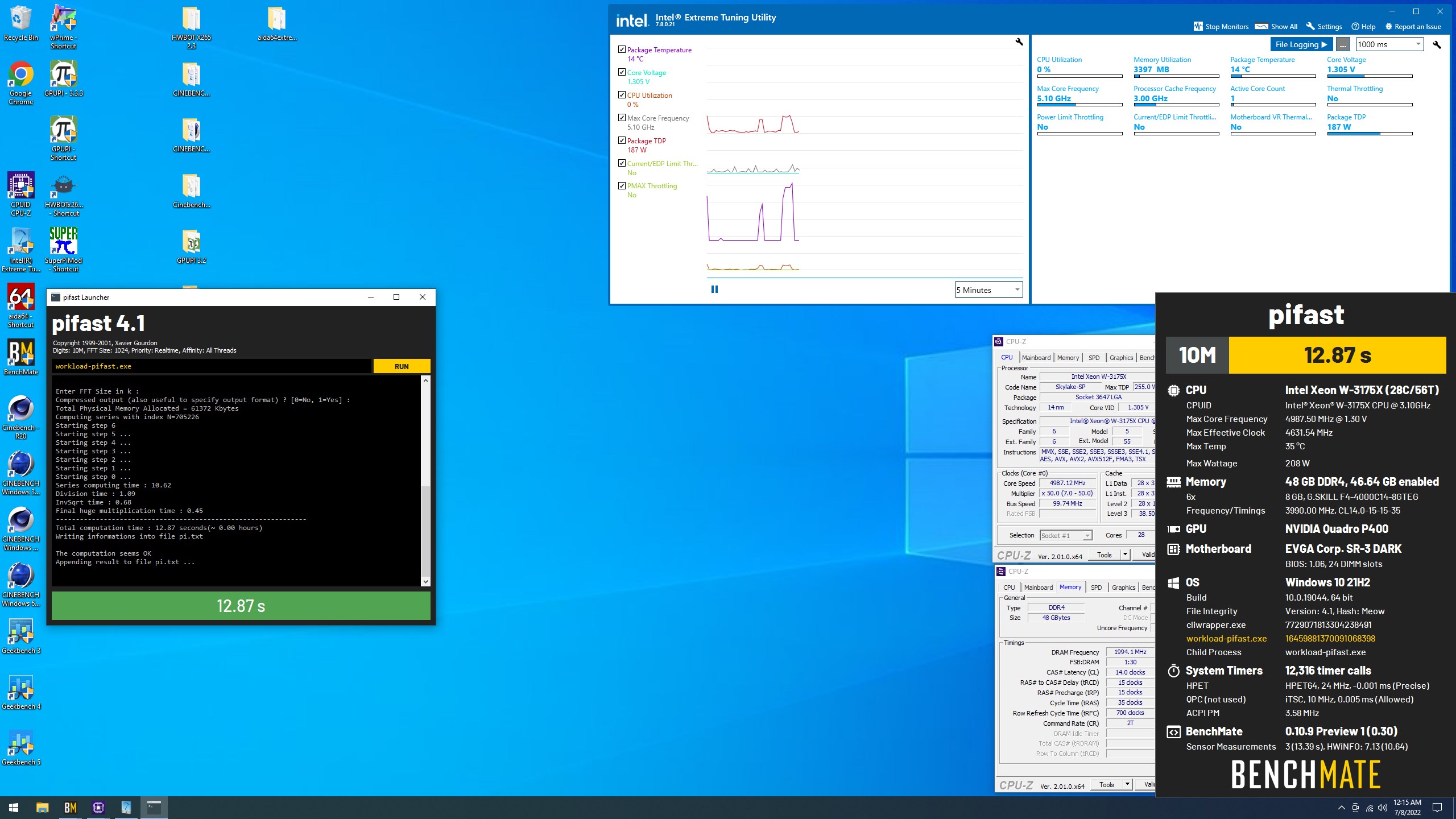Open the GPUPI - 3.3.3 desktop icon
The width and height of the screenshot is (1456, 819).
click(x=63, y=78)
